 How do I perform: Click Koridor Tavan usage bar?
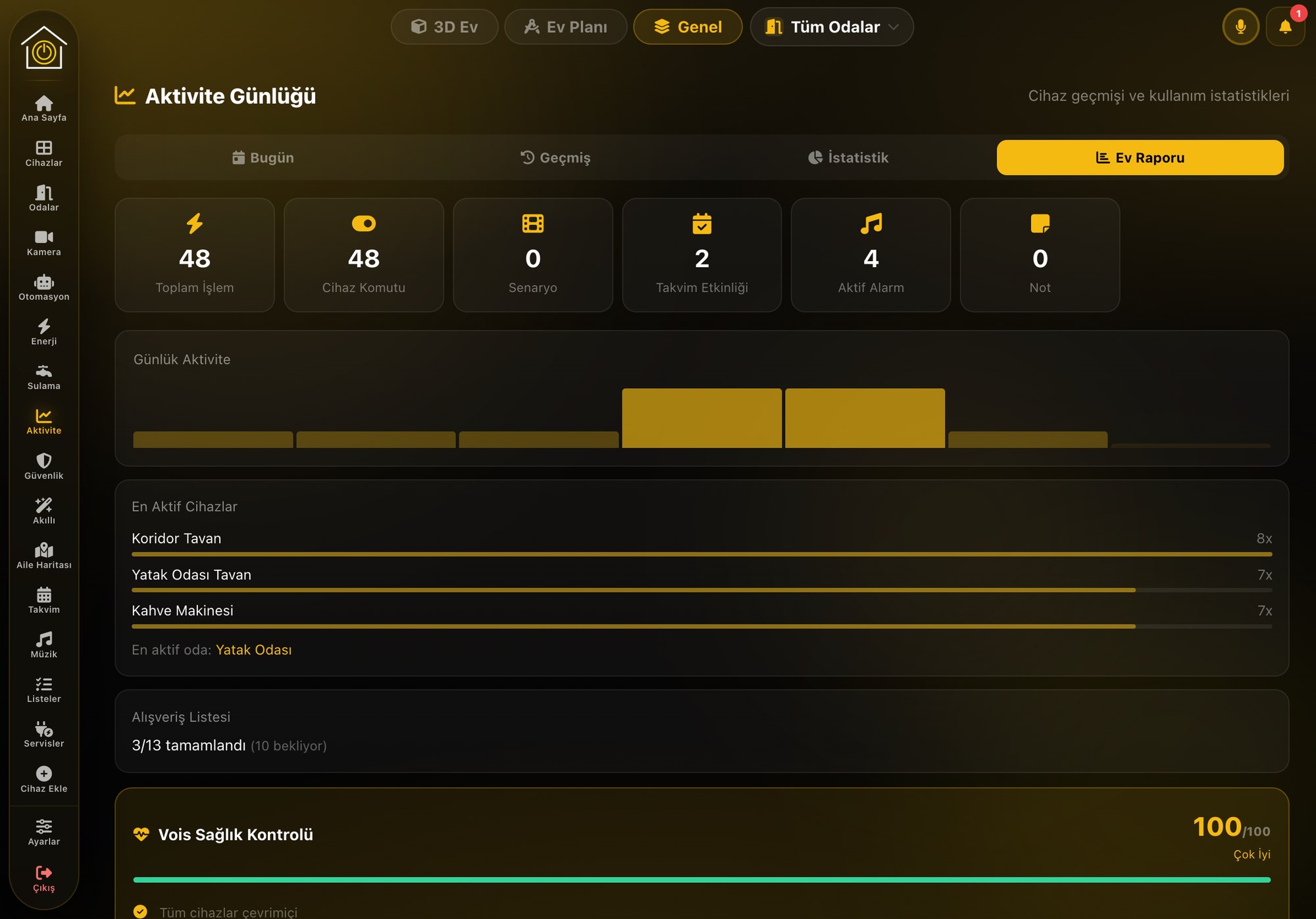click(x=701, y=555)
